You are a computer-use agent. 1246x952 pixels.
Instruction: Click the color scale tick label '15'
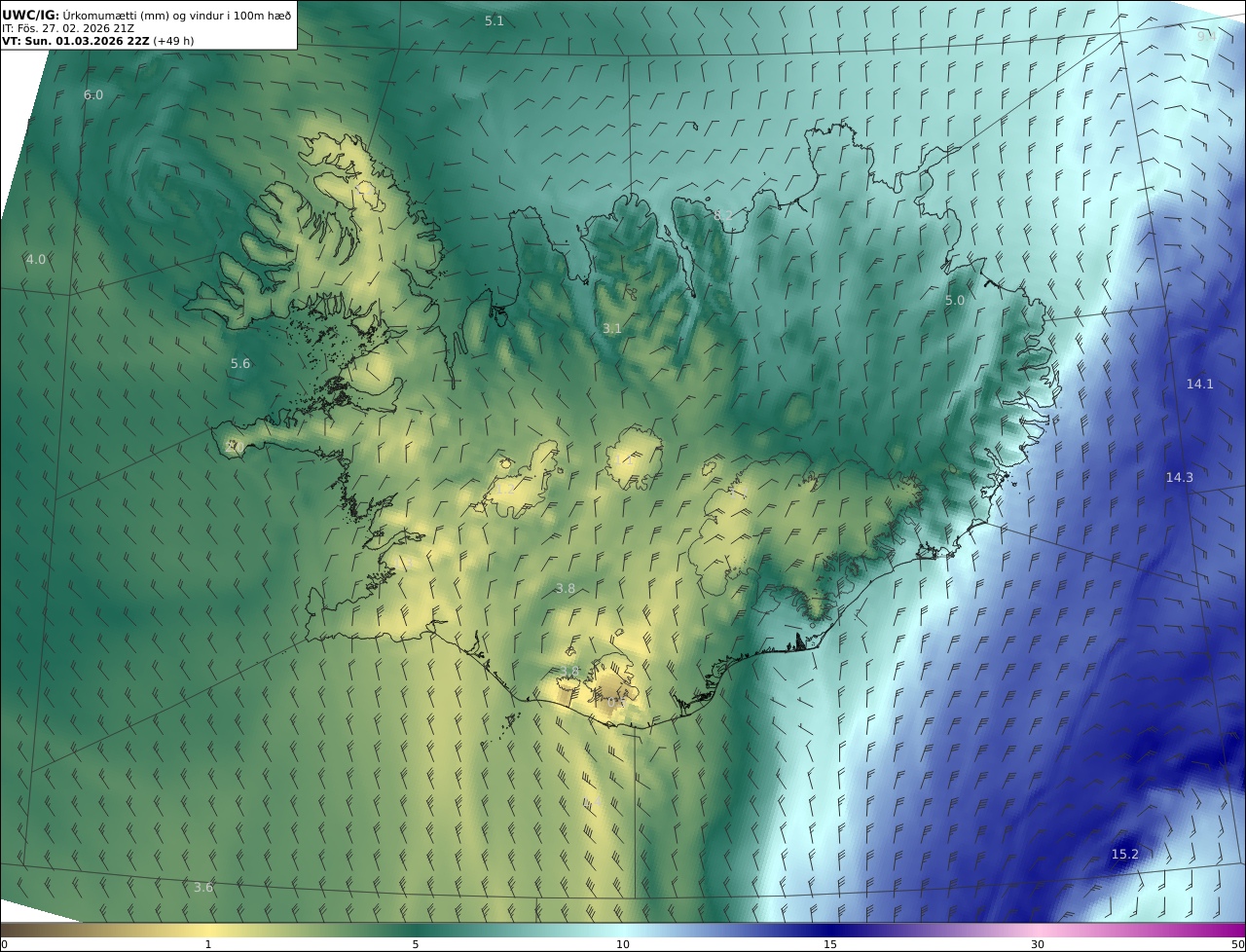point(830,944)
